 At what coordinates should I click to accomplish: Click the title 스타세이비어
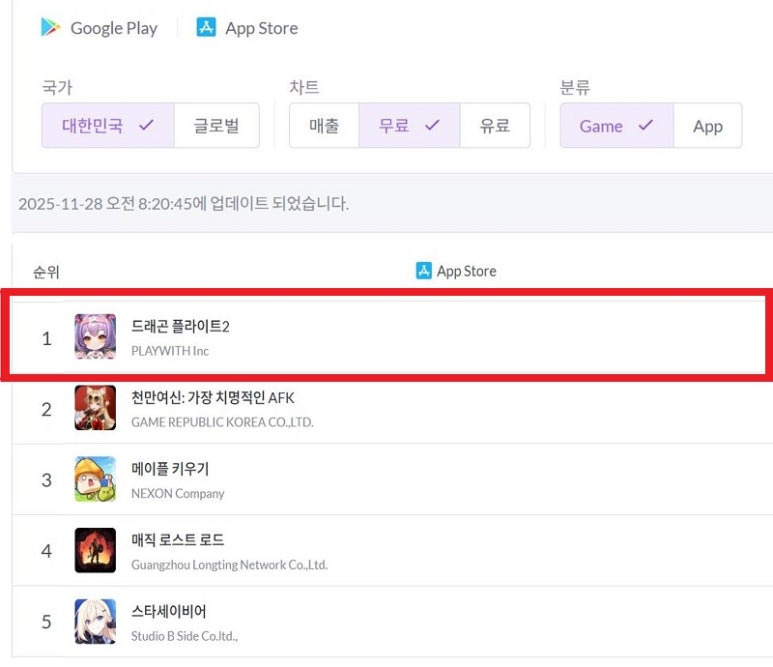pos(169,611)
